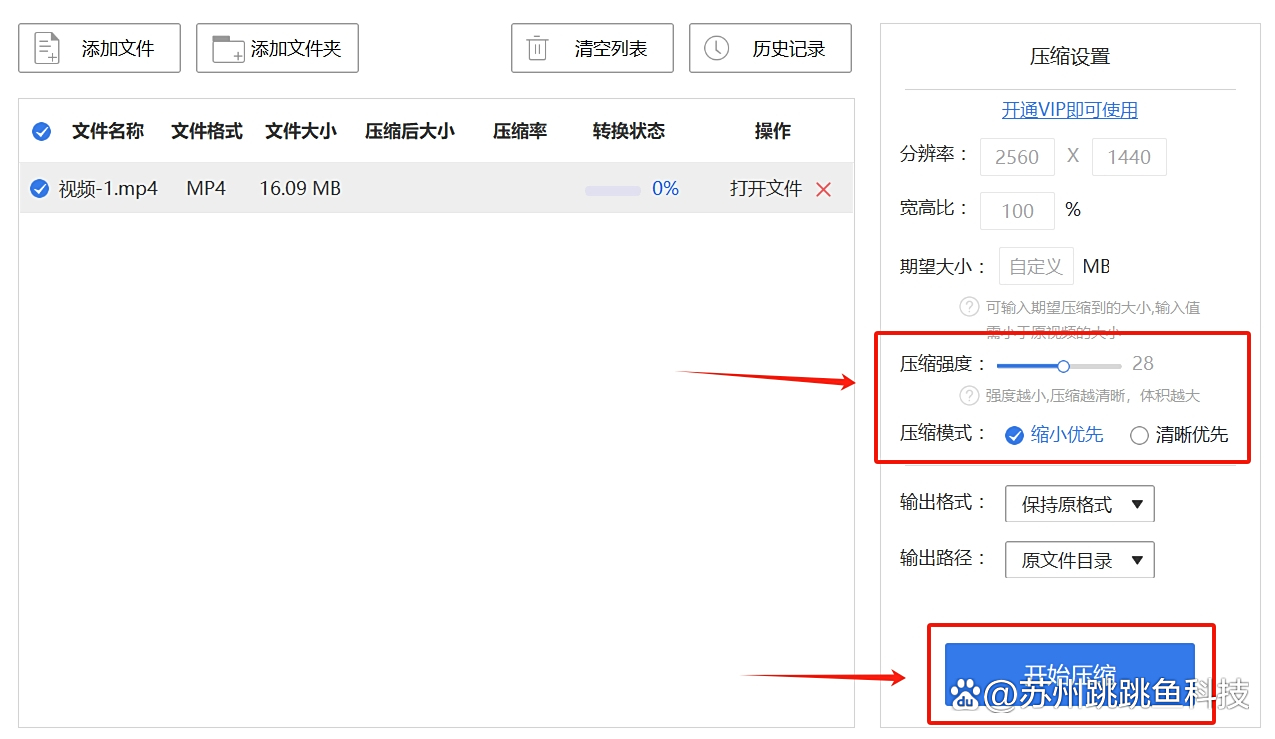This screenshot has height=739, width=1275.
Task: Click the clock icon beside 历史记录
Action: pos(716,47)
